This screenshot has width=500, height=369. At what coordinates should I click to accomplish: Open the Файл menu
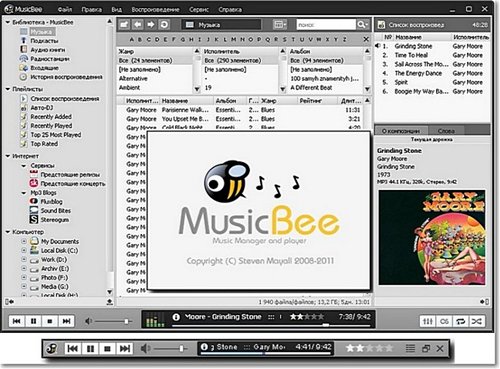click(x=65, y=9)
